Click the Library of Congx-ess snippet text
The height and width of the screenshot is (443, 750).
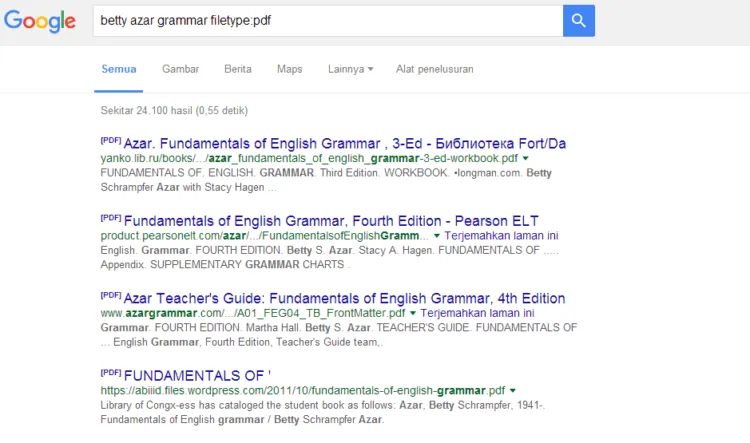tap(323, 405)
